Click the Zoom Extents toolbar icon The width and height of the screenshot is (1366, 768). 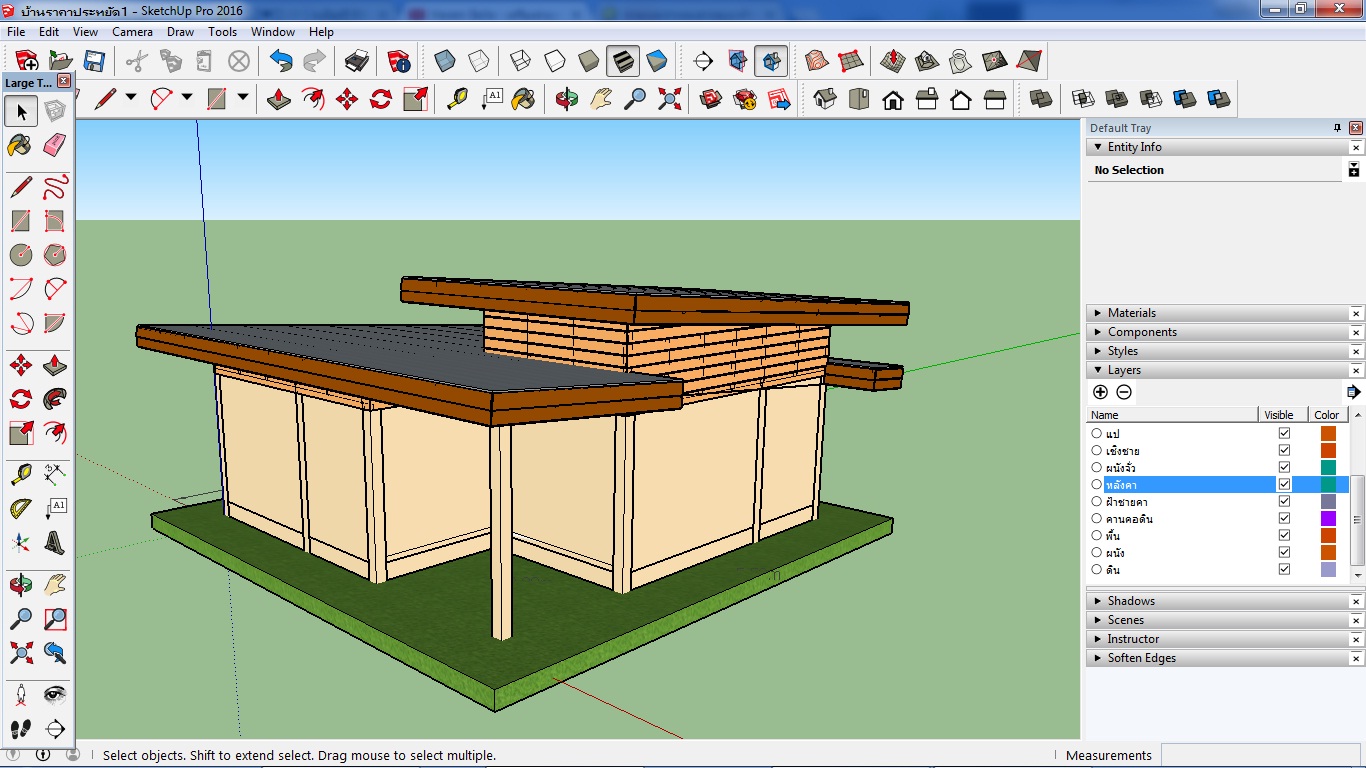point(669,99)
